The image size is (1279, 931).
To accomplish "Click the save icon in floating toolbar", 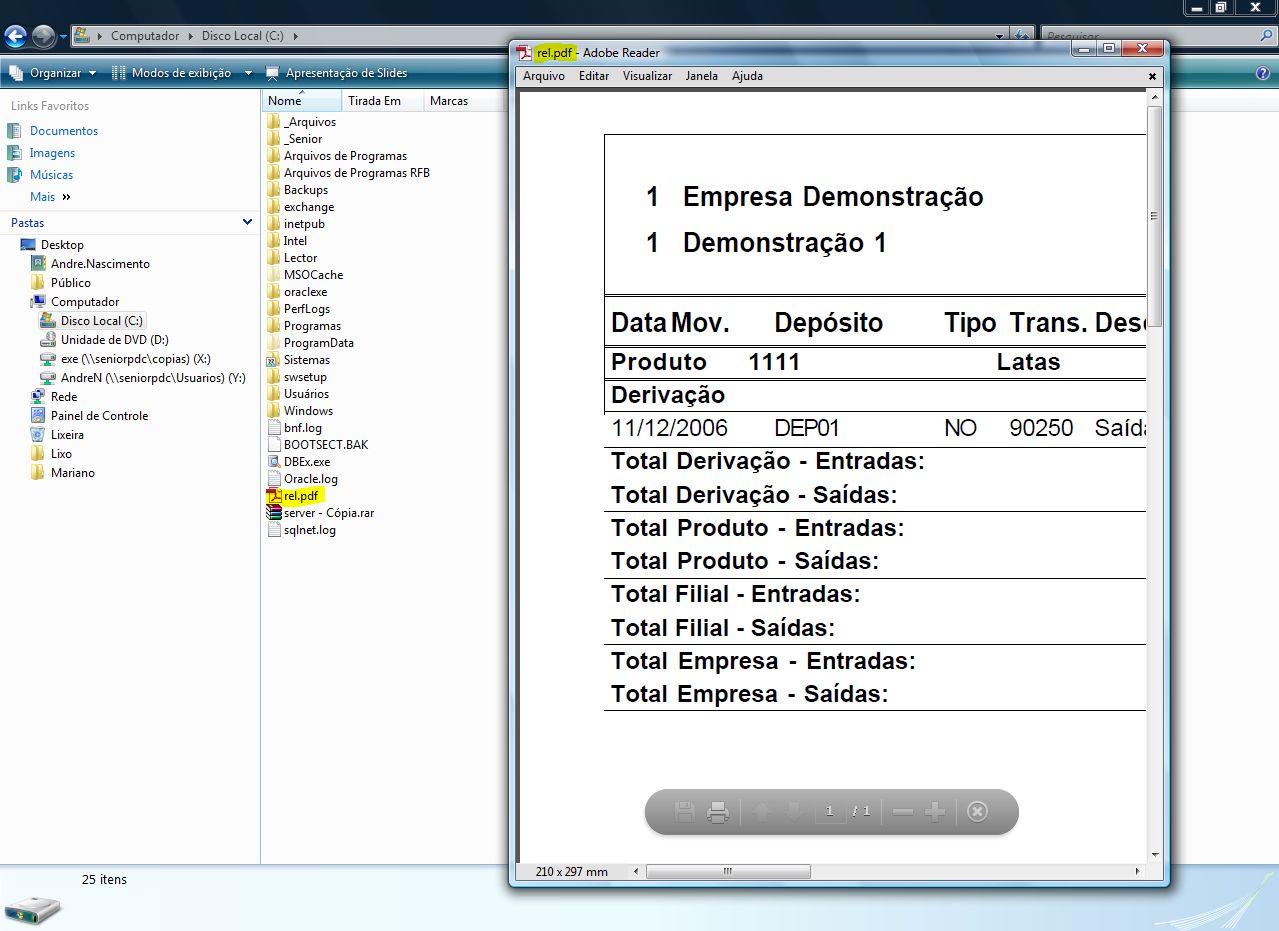I will pos(685,812).
